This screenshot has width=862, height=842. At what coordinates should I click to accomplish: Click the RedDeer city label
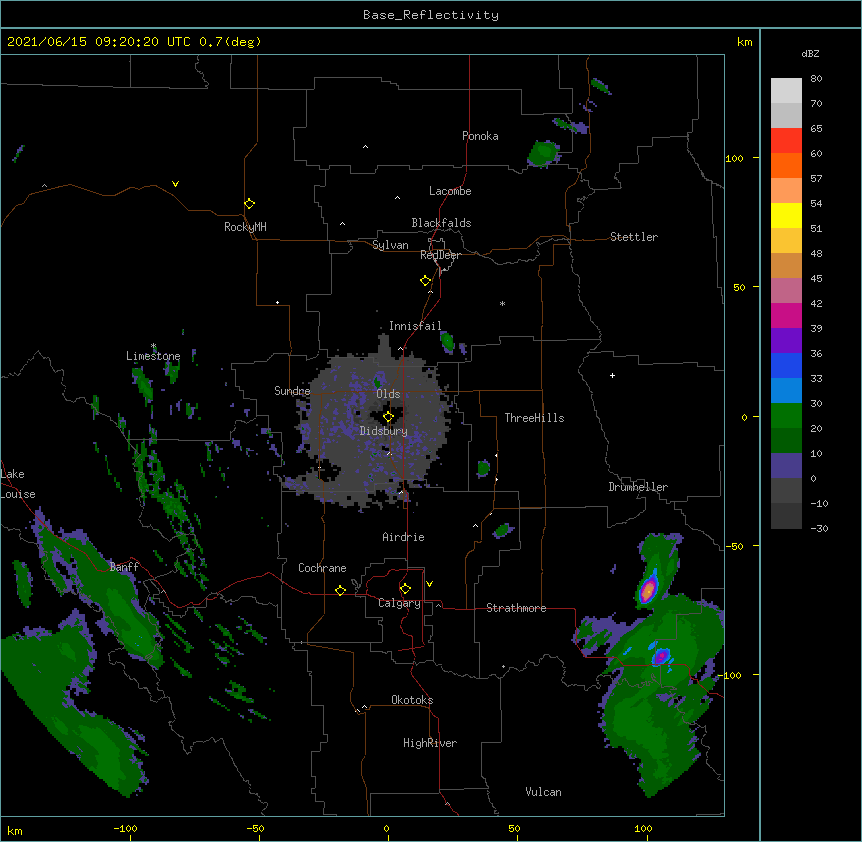click(x=440, y=255)
